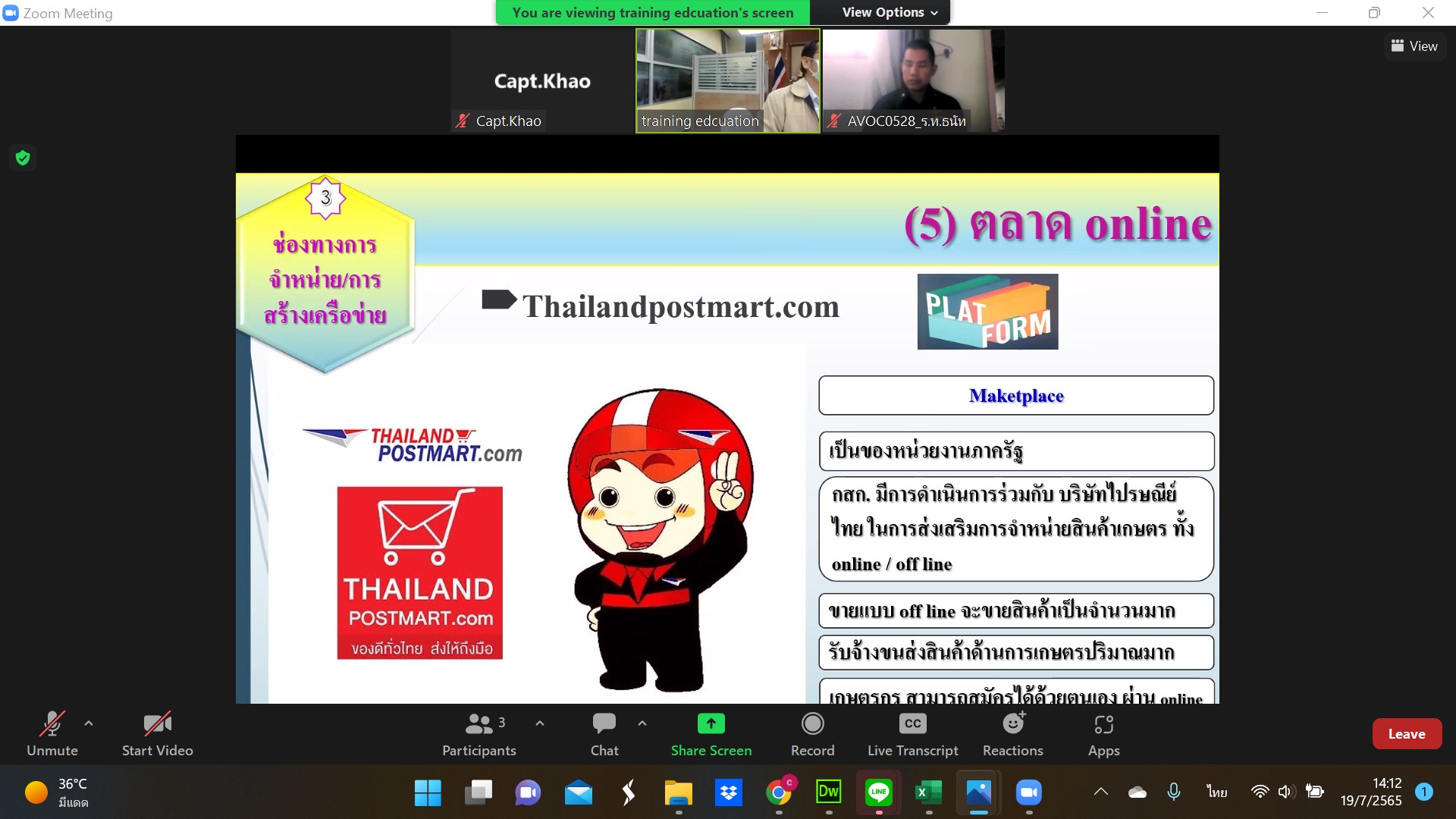Open the Reactions menu

coord(1013,733)
